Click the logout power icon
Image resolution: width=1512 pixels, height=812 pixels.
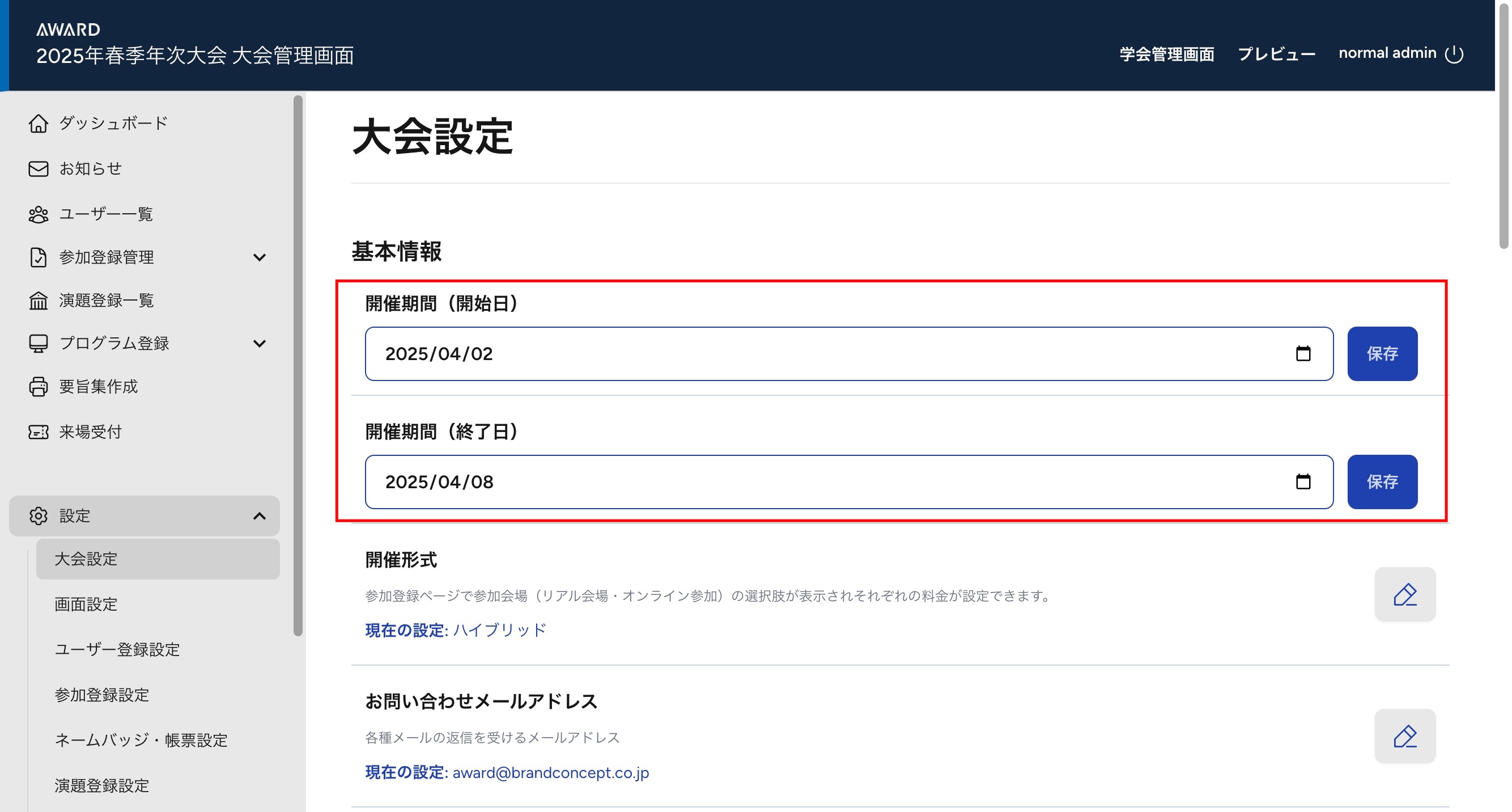[x=1454, y=54]
